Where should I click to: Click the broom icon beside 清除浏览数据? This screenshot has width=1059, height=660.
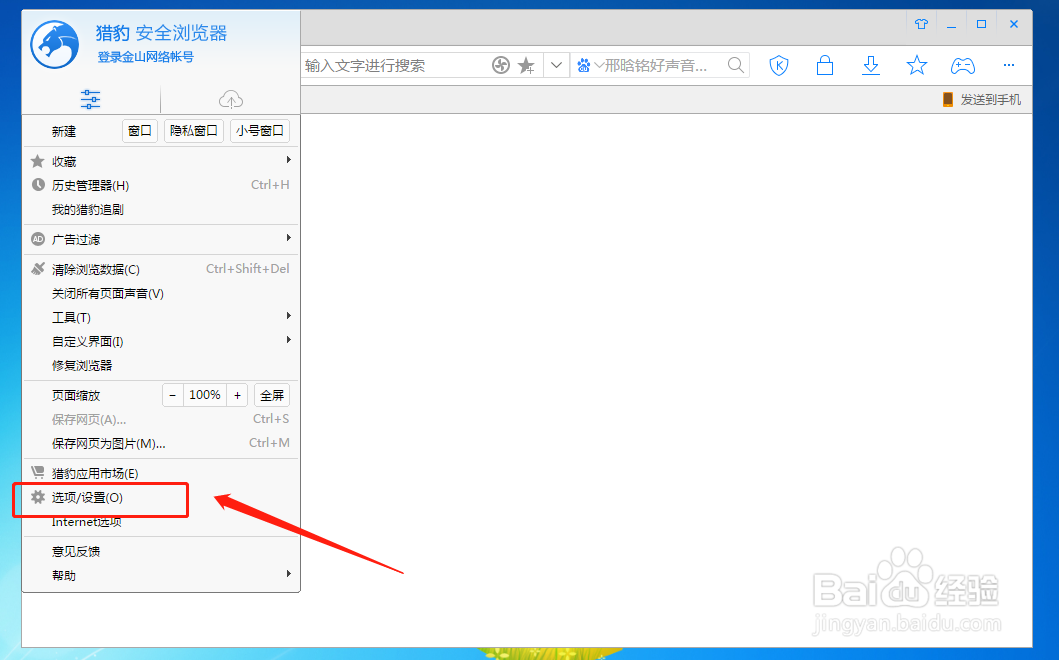(x=38, y=269)
